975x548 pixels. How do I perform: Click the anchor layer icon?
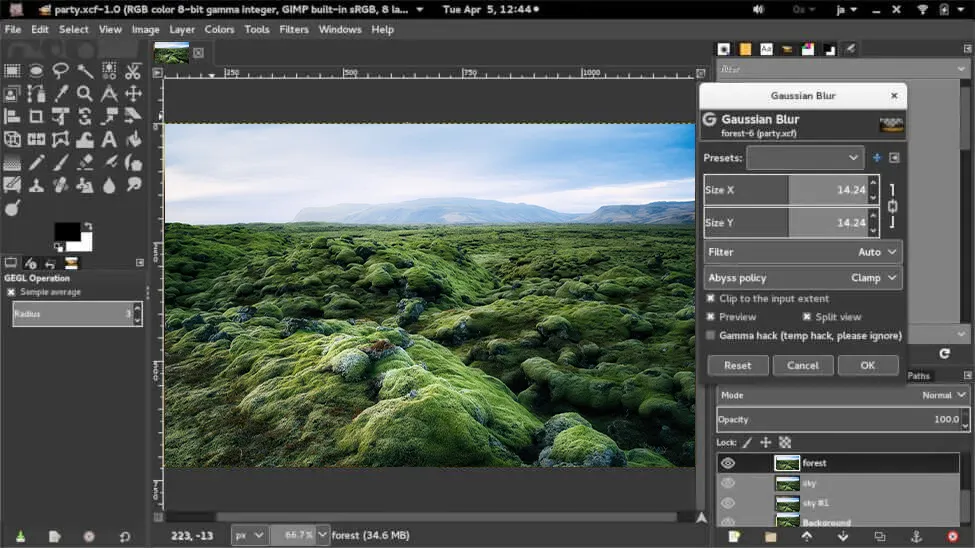pos(916,537)
